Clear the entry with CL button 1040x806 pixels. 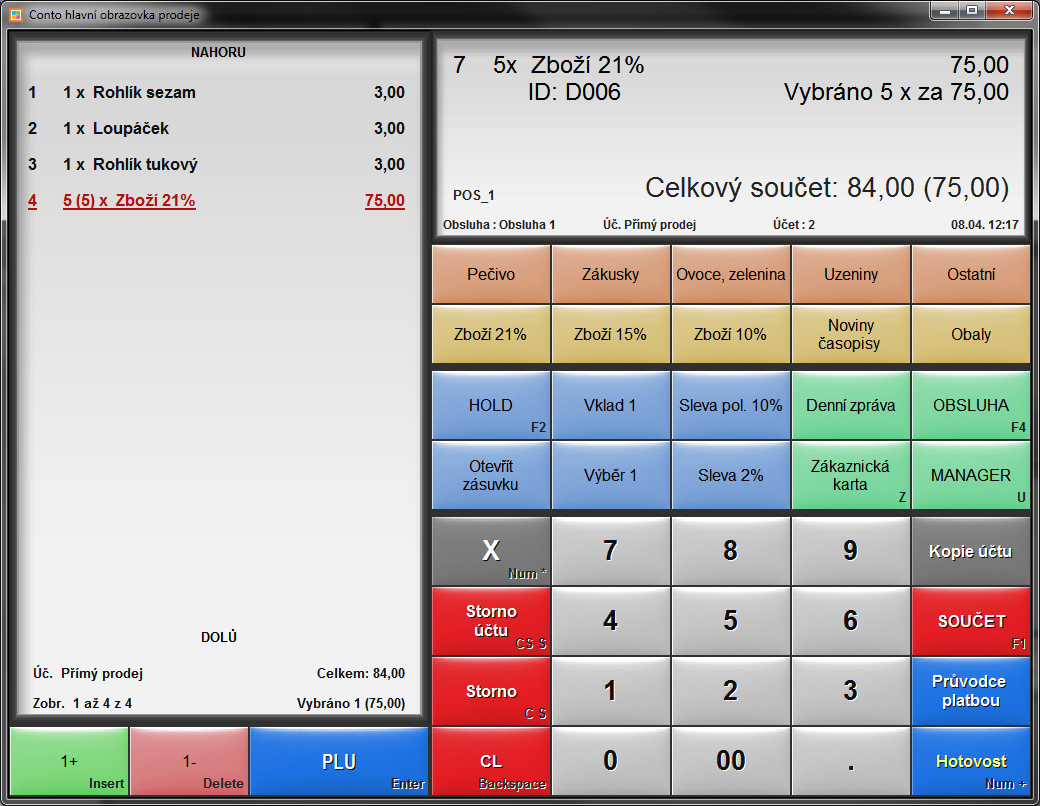(491, 761)
